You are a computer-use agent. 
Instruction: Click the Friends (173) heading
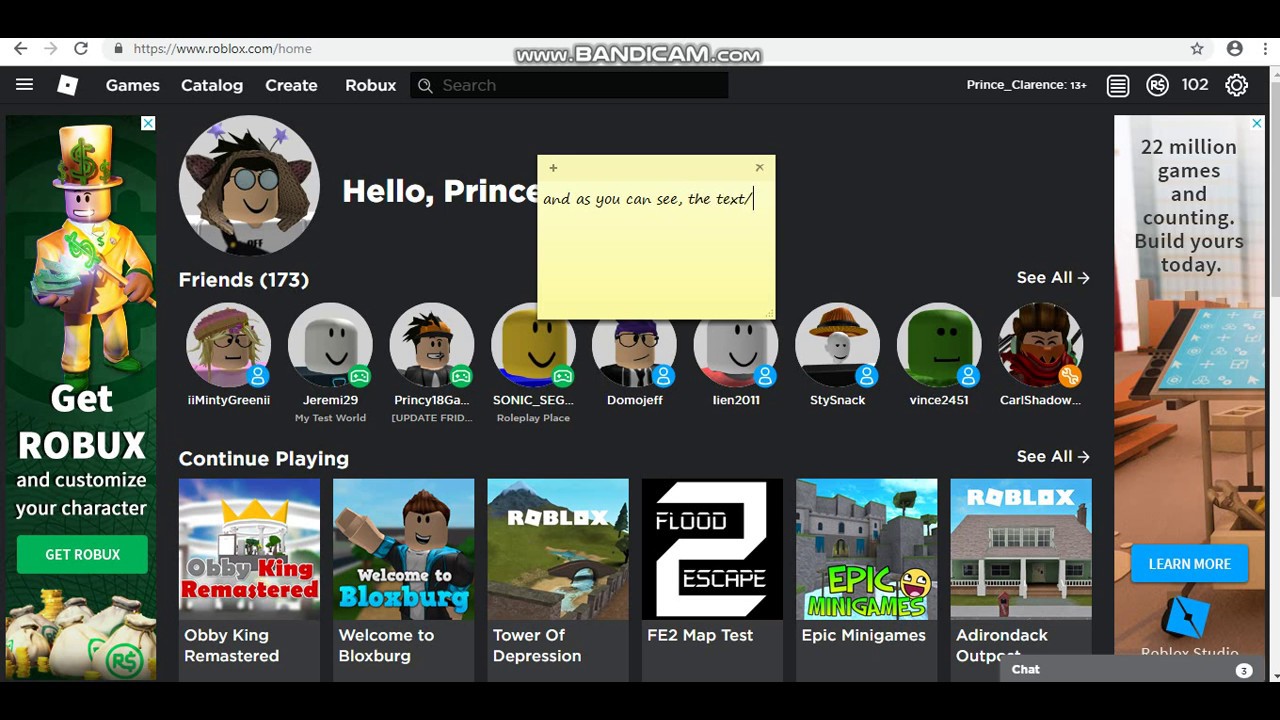(244, 280)
